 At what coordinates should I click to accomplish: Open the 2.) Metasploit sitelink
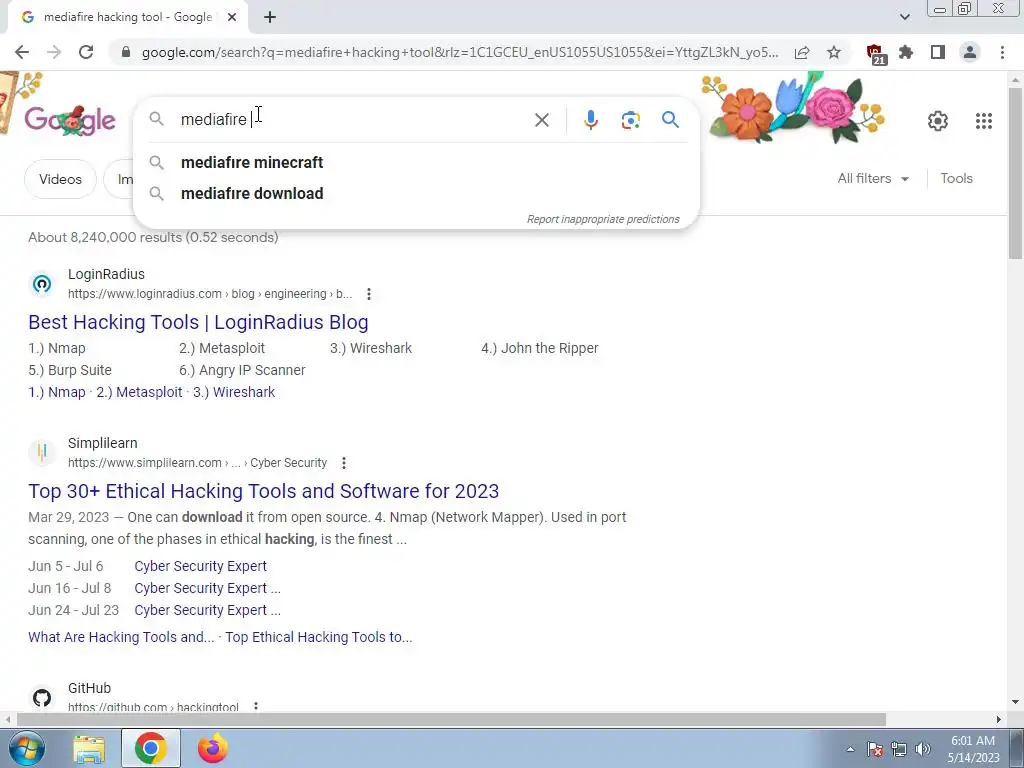pyautogui.click(x=139, y=392)
